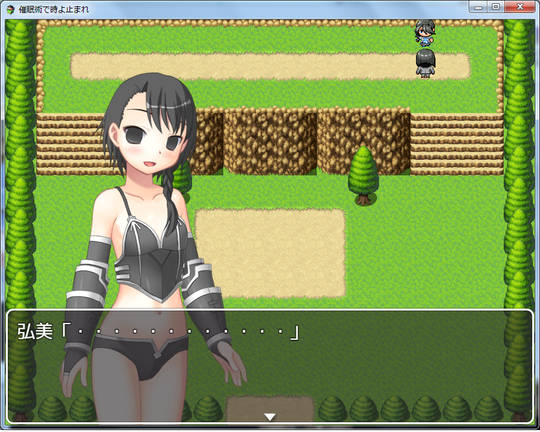Maximize the game window

tap(496, 7)
